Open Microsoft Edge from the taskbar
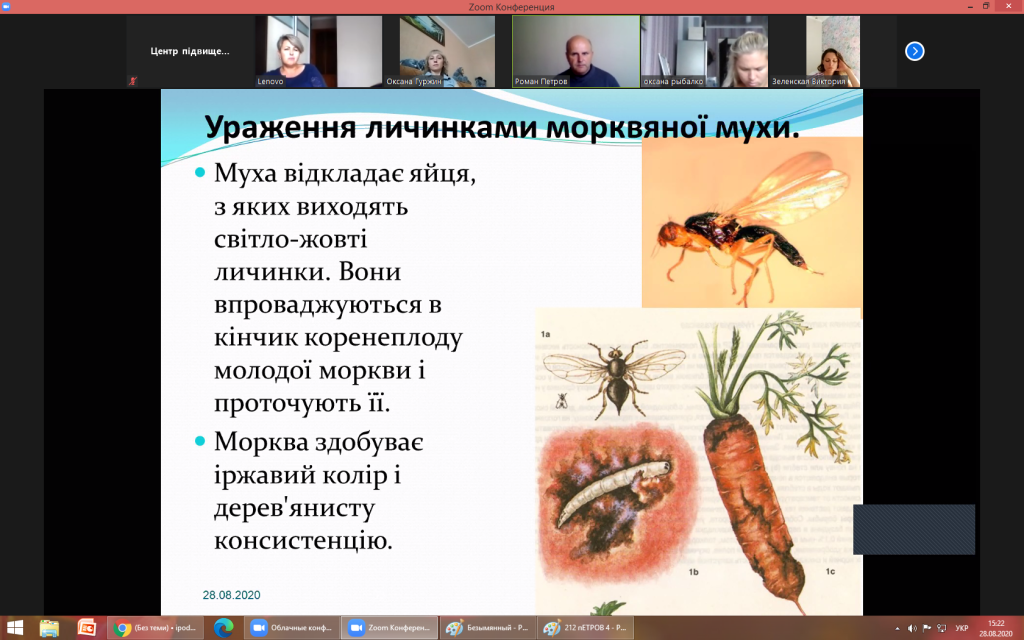This screenshot has height=640, width=1024. (x=223, y=628)
